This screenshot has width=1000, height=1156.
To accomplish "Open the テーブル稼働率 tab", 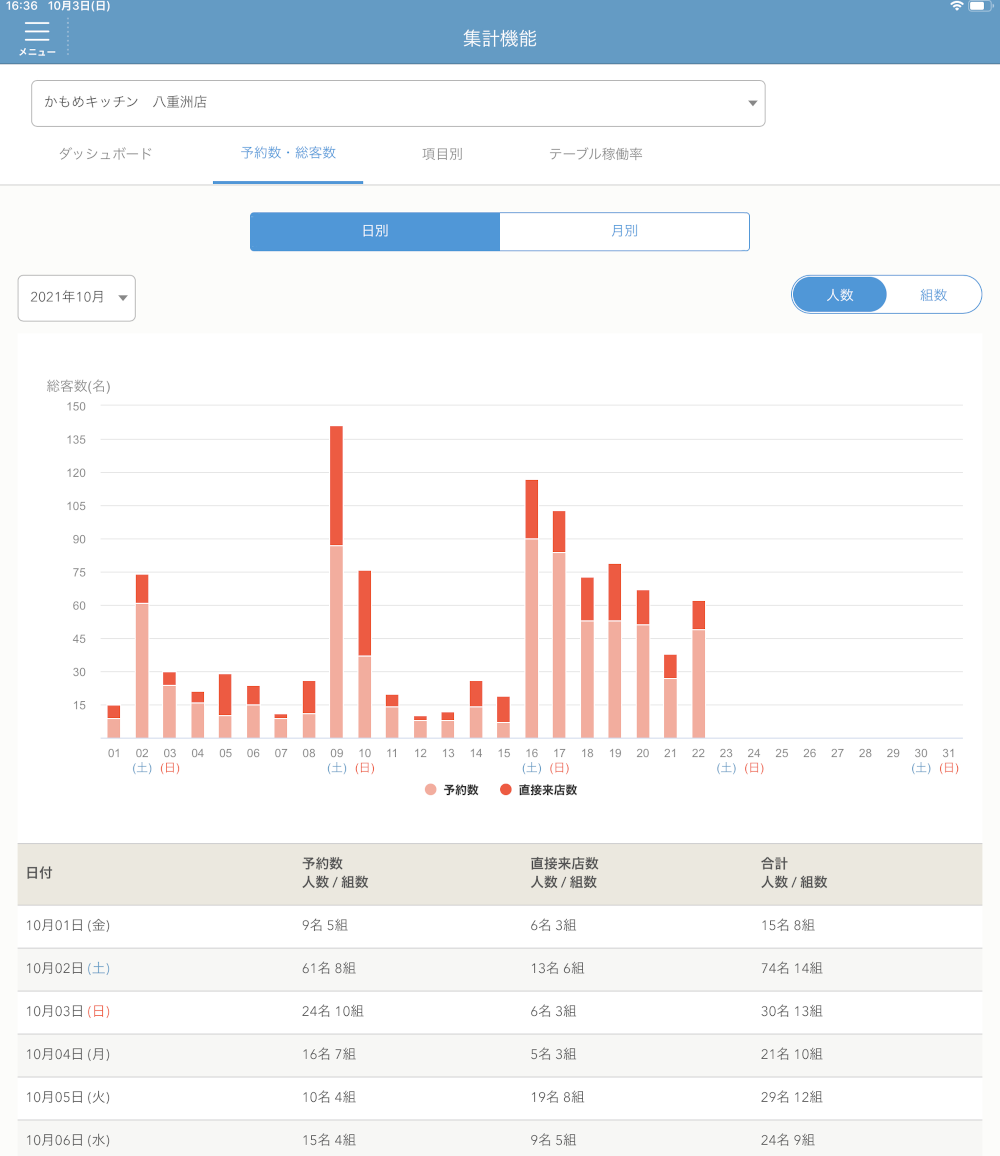I will pos(595,154).
